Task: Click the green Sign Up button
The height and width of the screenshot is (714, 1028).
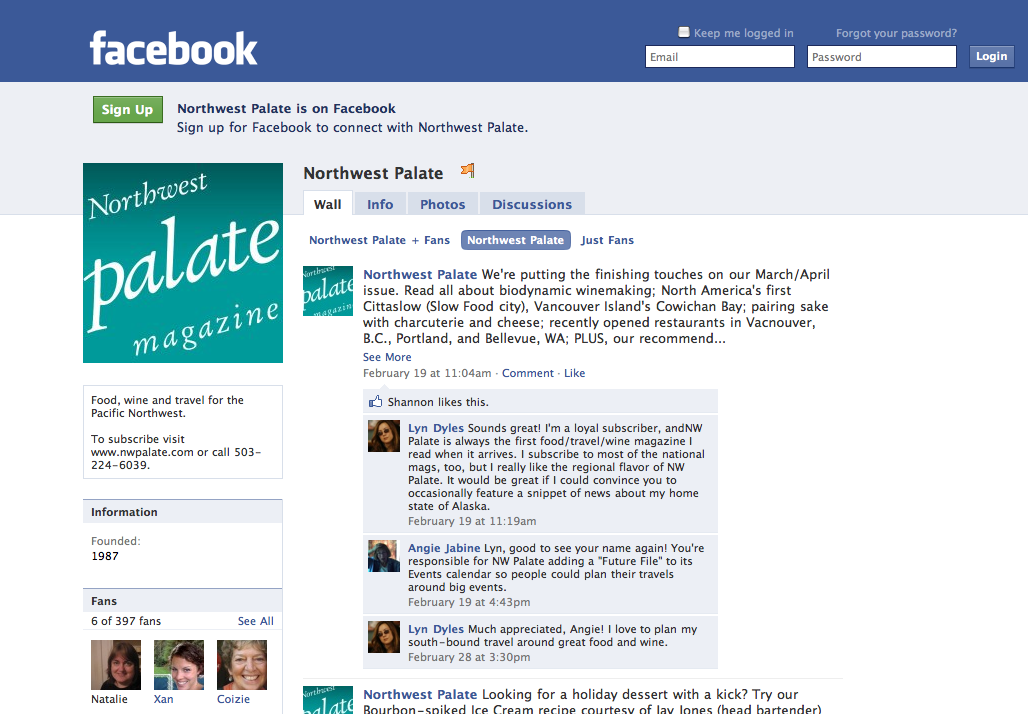Action: (x=128, y=109)
